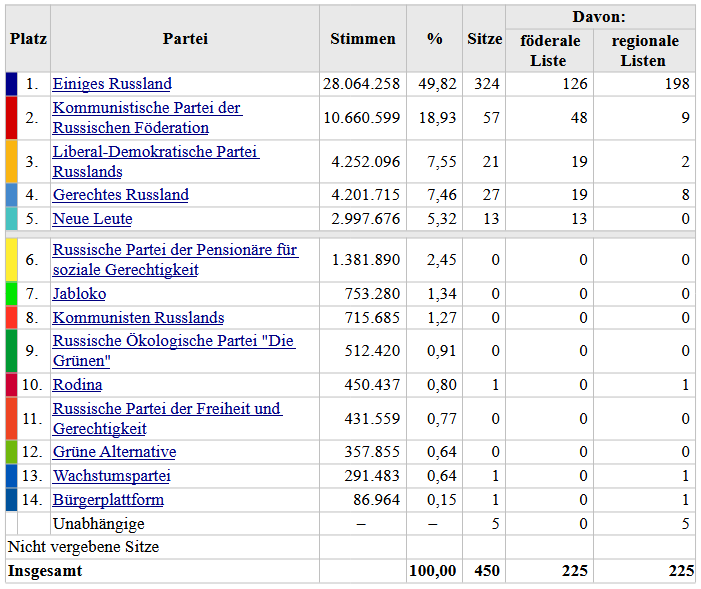The image size is (701, 589).
Task: Open the Wachstumspartei link
Action: click(111, 476)
